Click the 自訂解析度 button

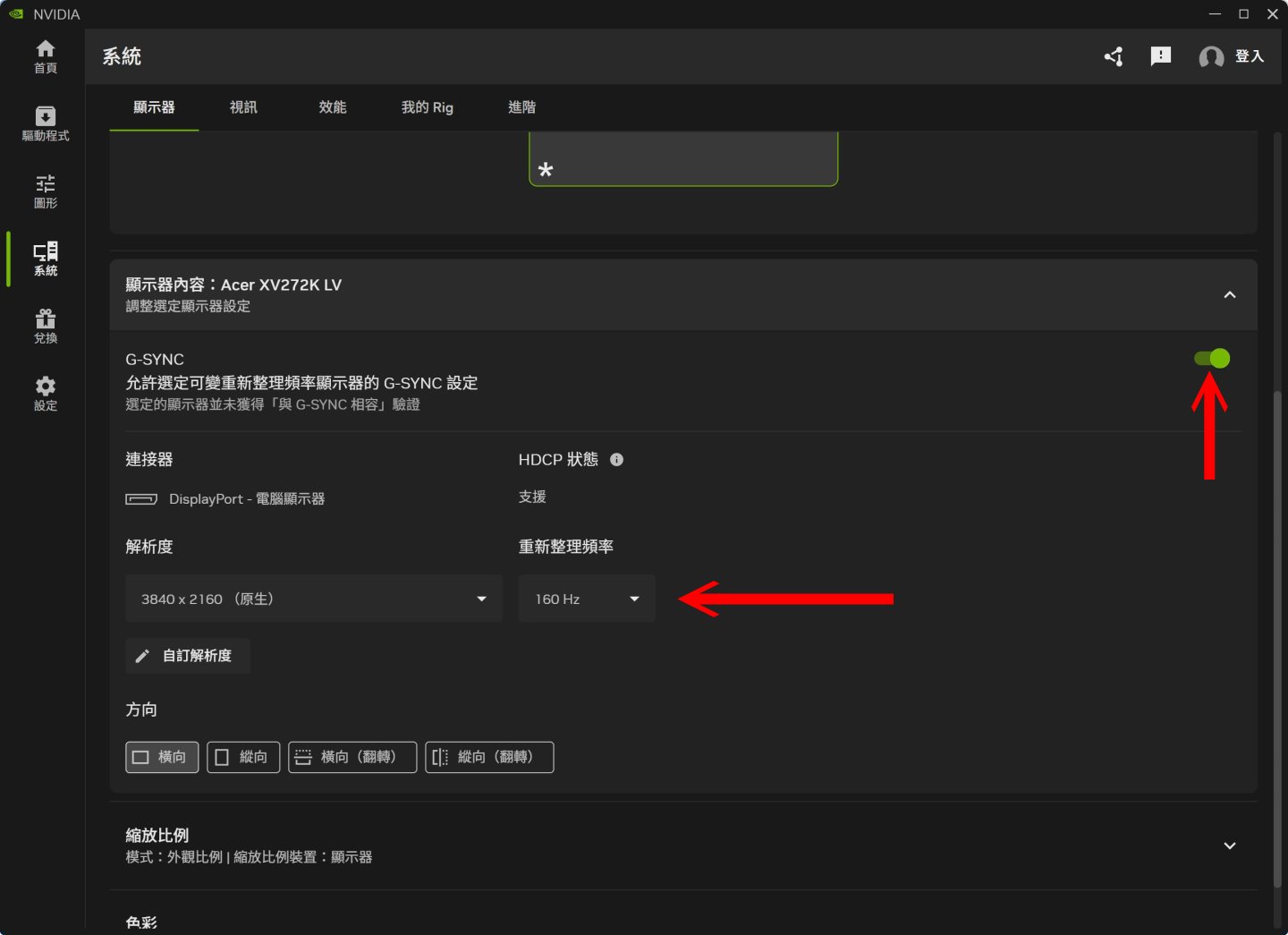coord(187,656)
